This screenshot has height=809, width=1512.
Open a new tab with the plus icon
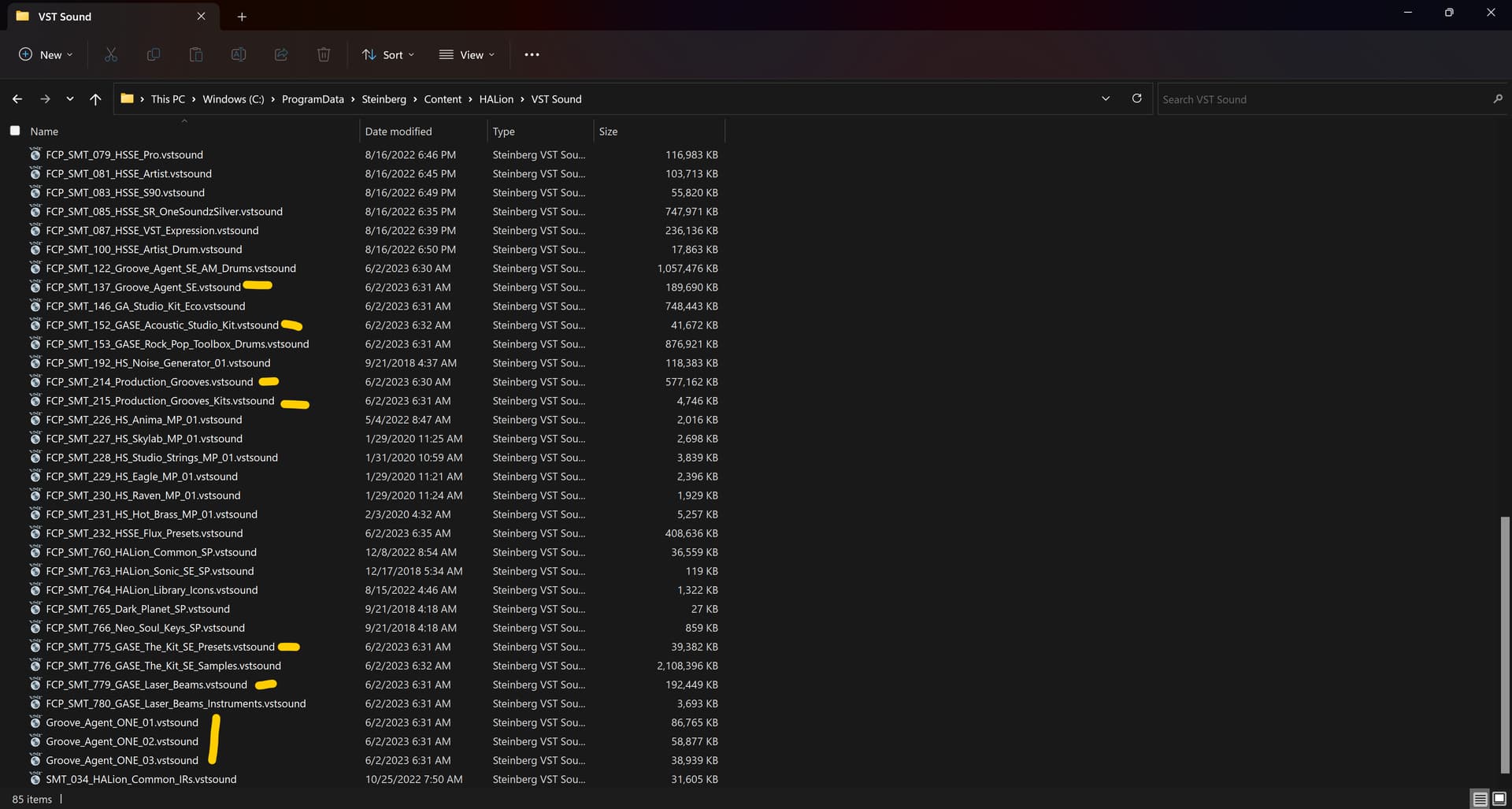click(242, 16)
